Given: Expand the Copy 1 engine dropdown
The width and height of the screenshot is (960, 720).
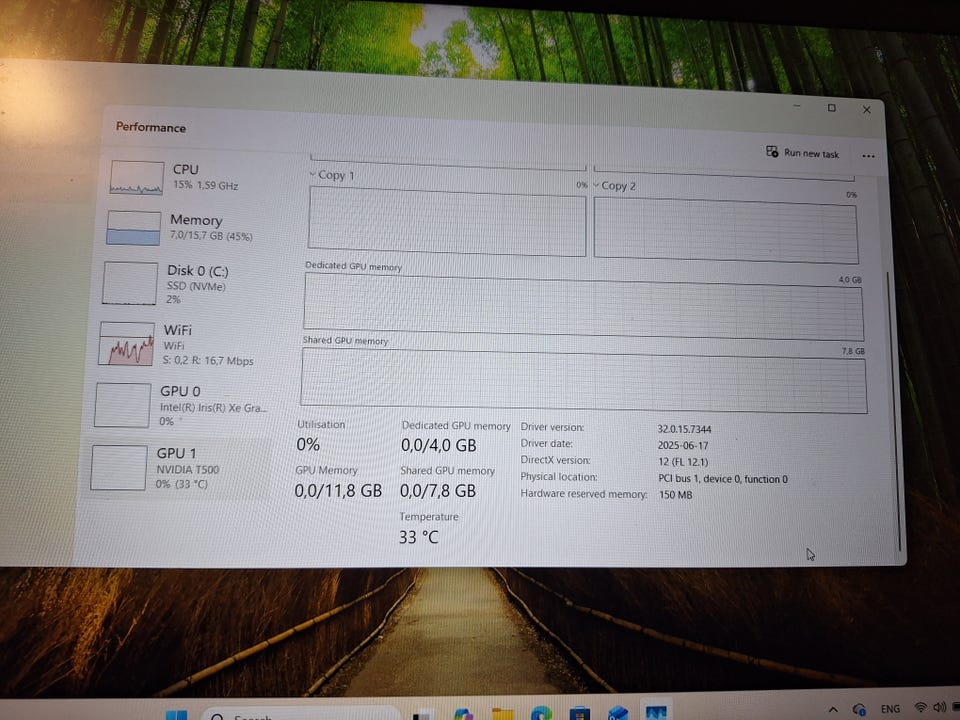Looking at the screenshot, I should 313,175.
